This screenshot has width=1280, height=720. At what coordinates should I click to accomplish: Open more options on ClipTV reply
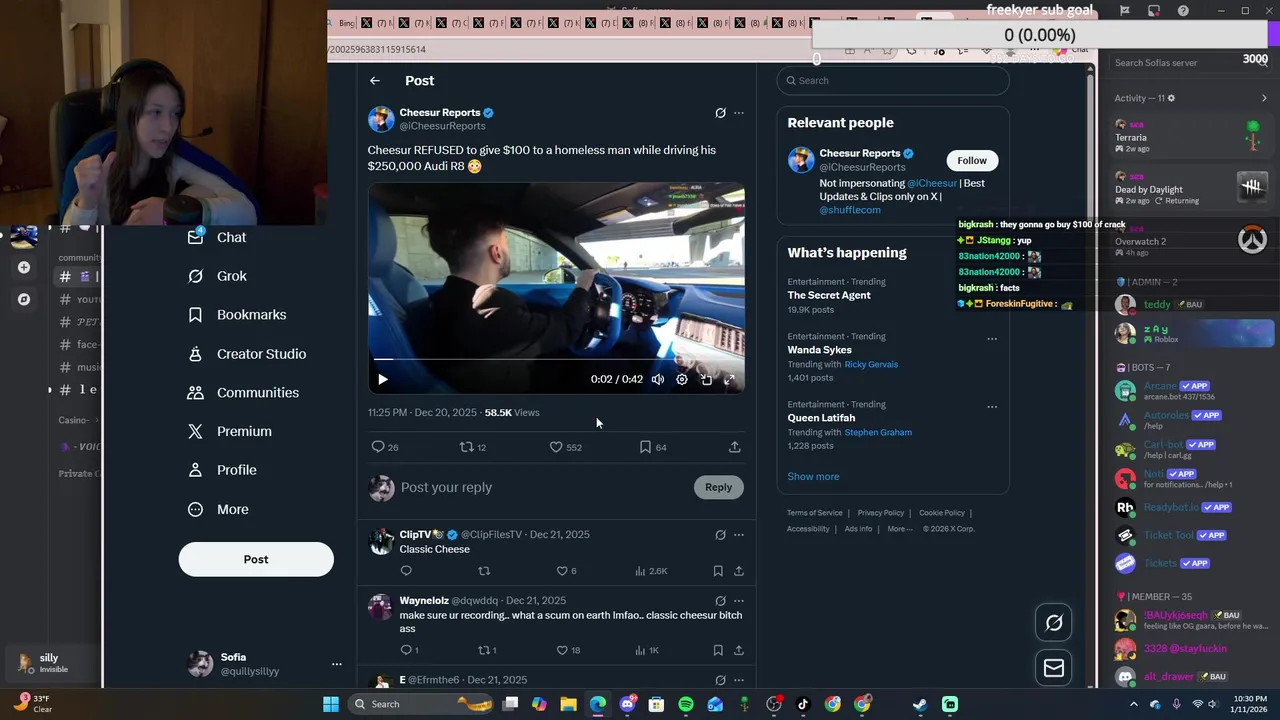739,535
